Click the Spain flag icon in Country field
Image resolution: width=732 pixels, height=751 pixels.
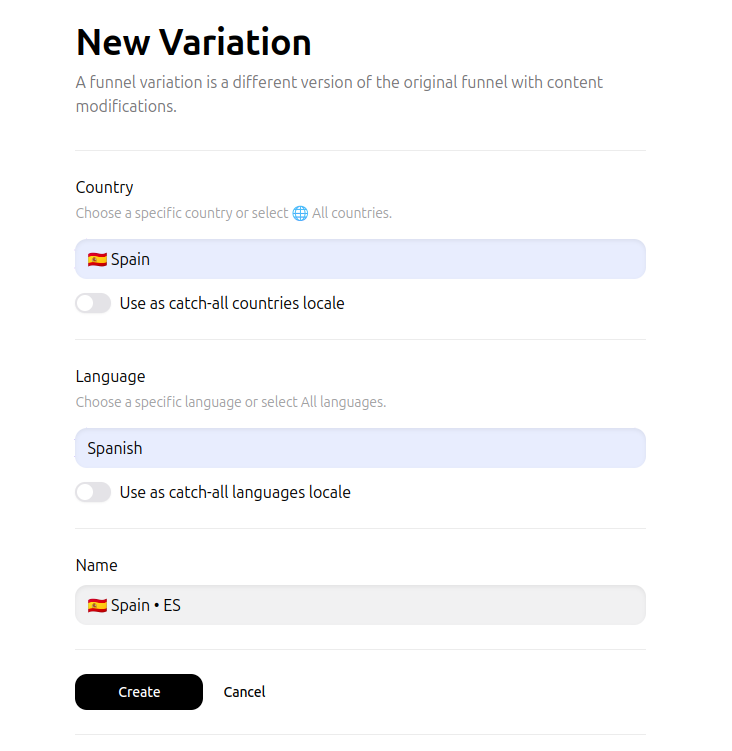[x=97, y=260]
